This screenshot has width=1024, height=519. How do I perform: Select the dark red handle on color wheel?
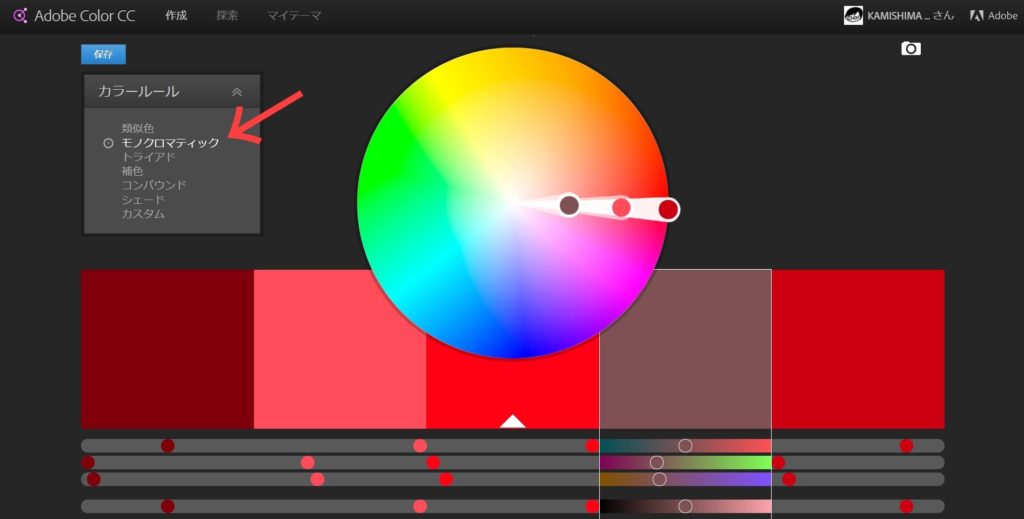tap(668, 209)
